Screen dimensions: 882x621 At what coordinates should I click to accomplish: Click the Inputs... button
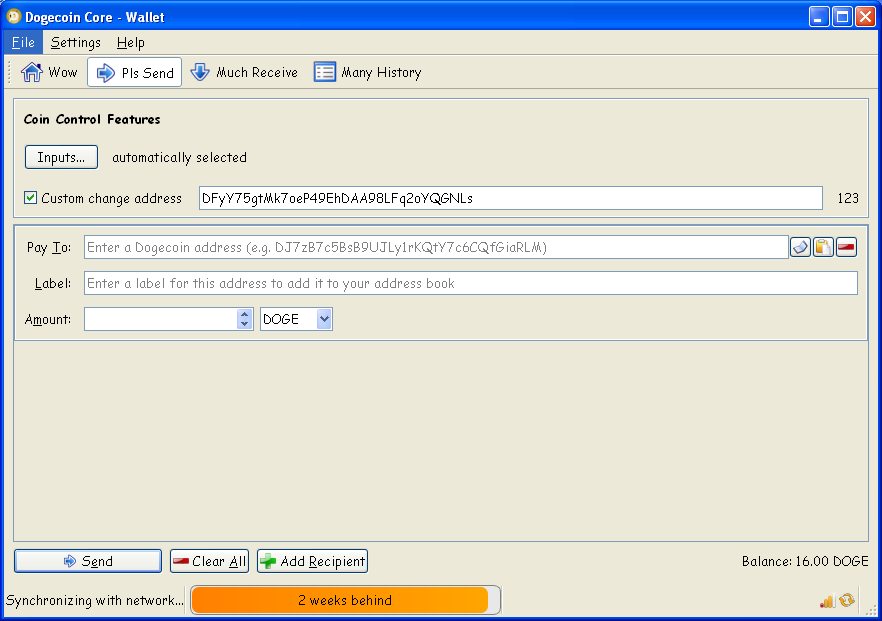tap(61, 157)
